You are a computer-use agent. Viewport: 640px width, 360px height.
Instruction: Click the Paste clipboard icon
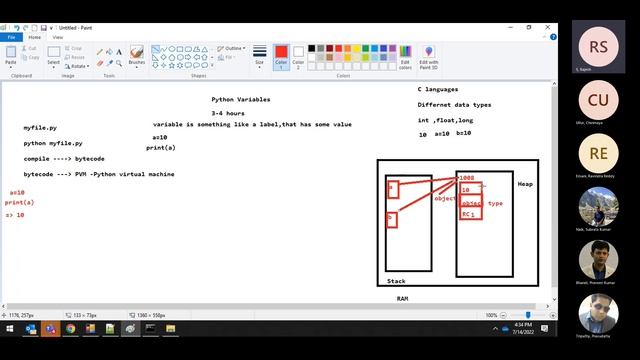point(11,52)
